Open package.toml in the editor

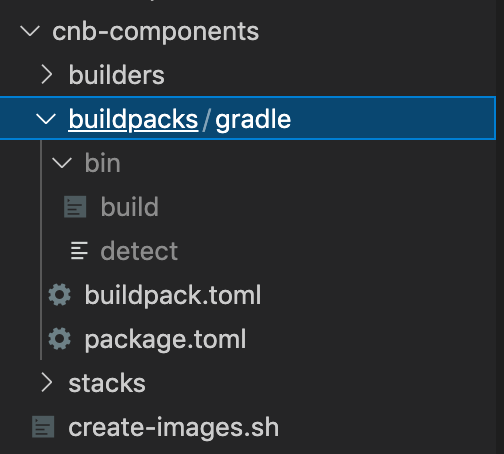point(165,340)
